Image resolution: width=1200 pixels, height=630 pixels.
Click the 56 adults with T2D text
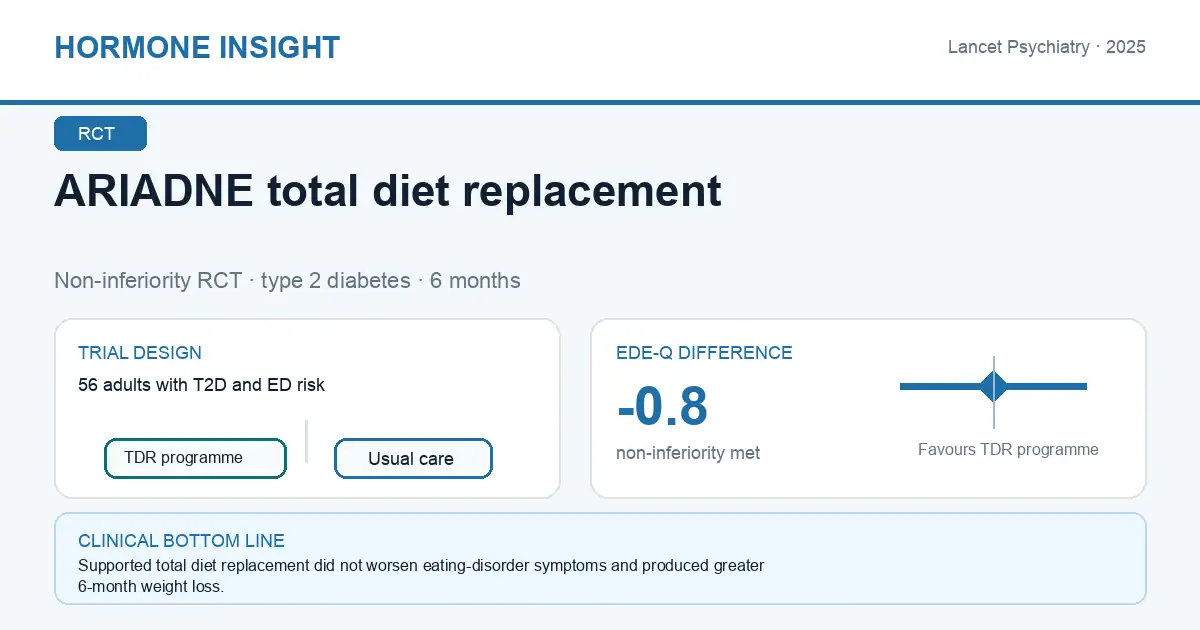(x=201, y=384)
